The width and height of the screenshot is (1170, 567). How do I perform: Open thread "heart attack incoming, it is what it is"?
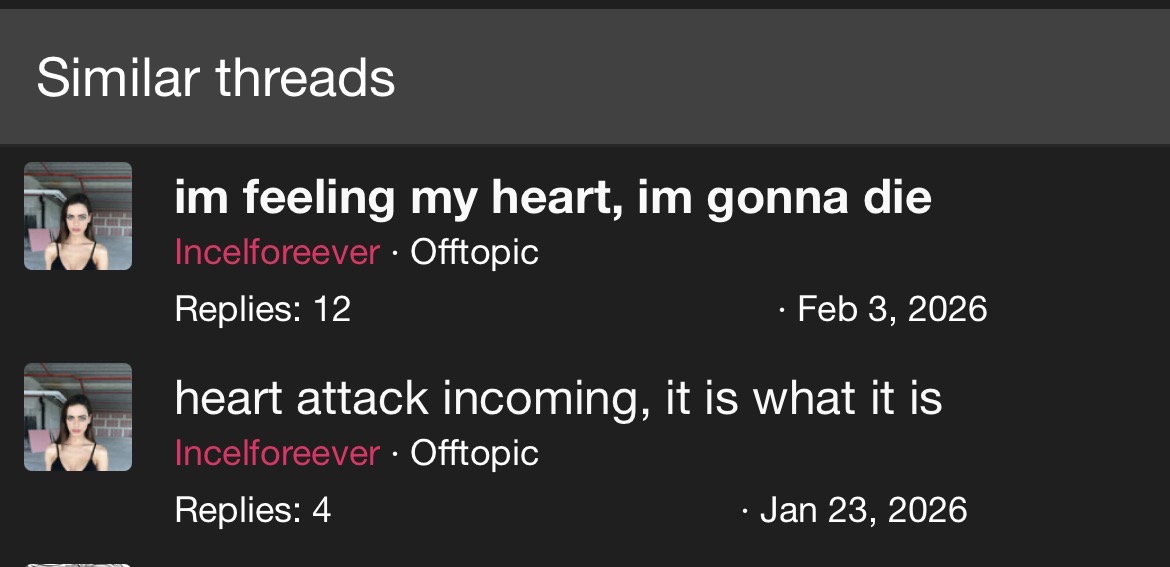(558, 398)
